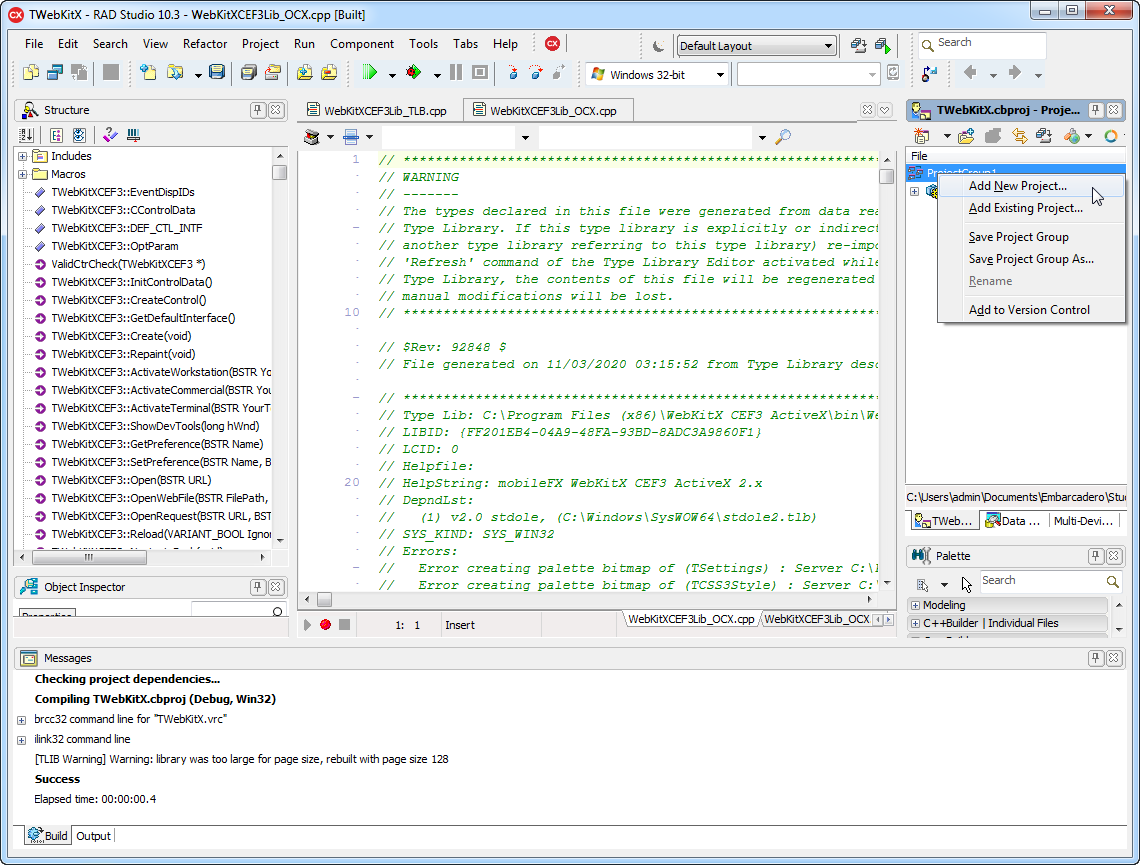Expand C++Builder Individual Files category

916,623
